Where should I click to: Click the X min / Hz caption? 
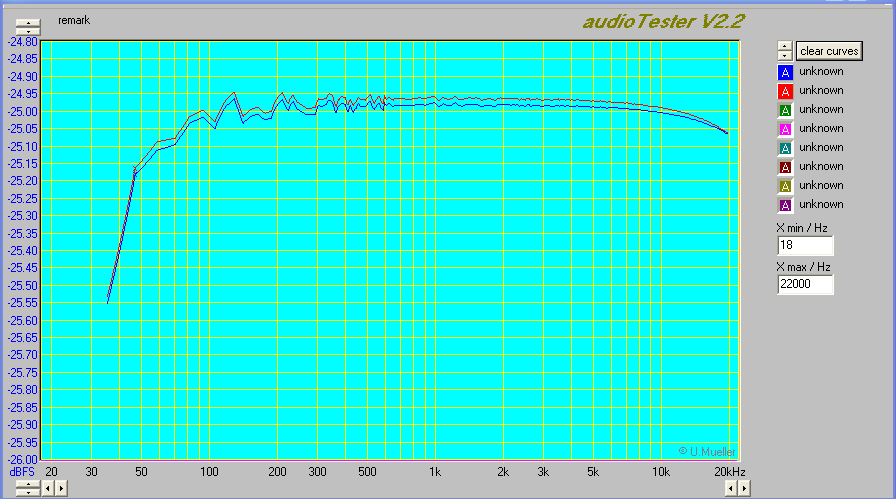(802, 228)
